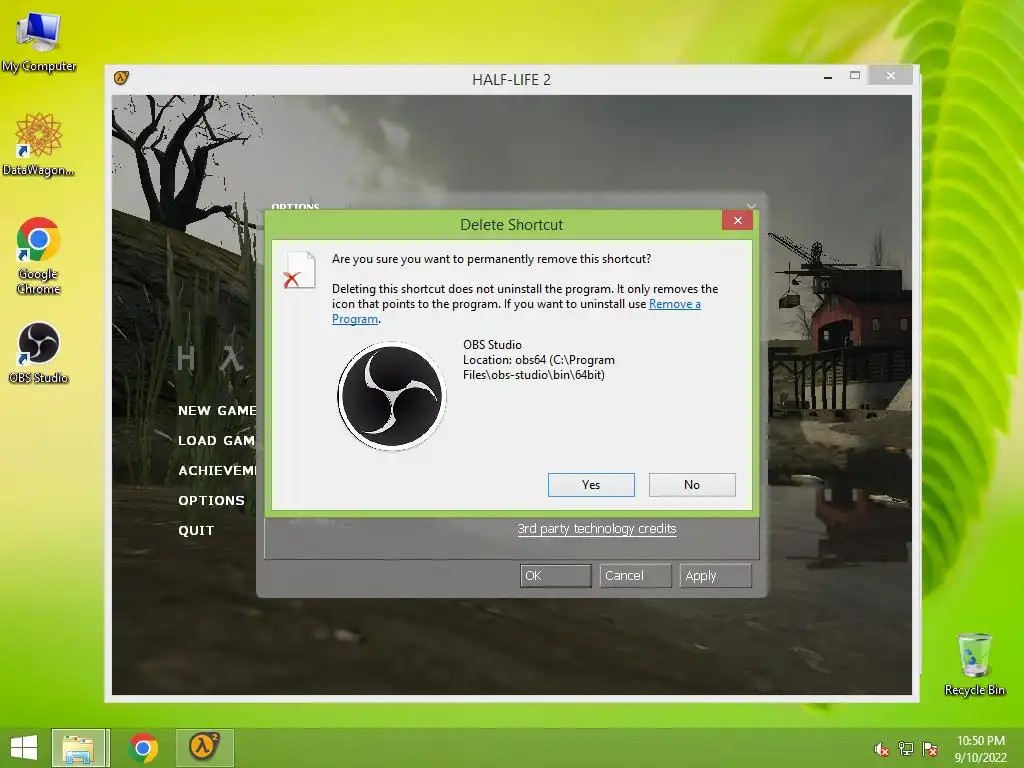Screen dimensions: 1024x768
Task: Confirm shortcut deletion with Yes button
Action: (x=591, y=485)
